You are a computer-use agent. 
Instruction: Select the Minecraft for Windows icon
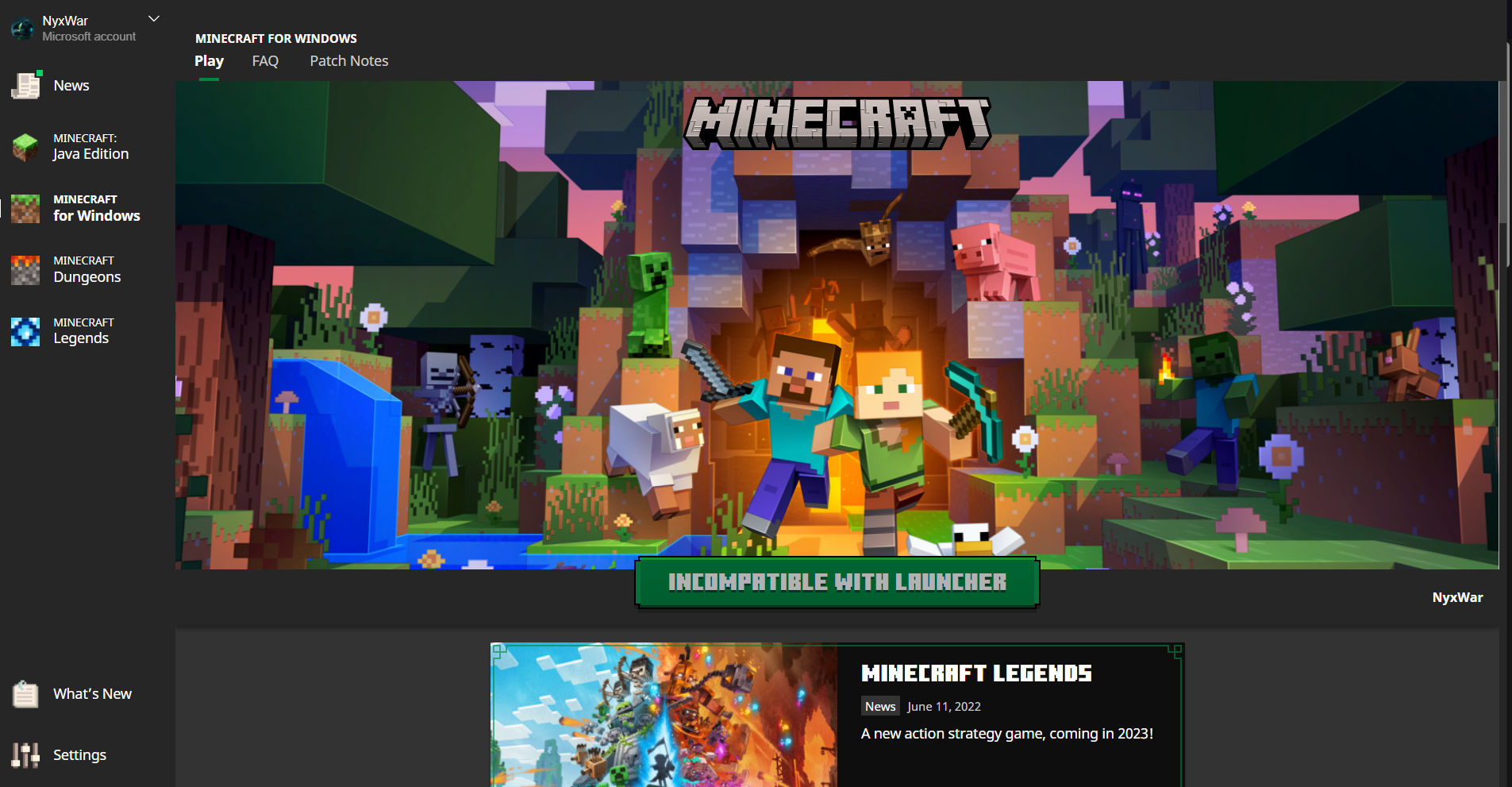(x=25, y=208)
